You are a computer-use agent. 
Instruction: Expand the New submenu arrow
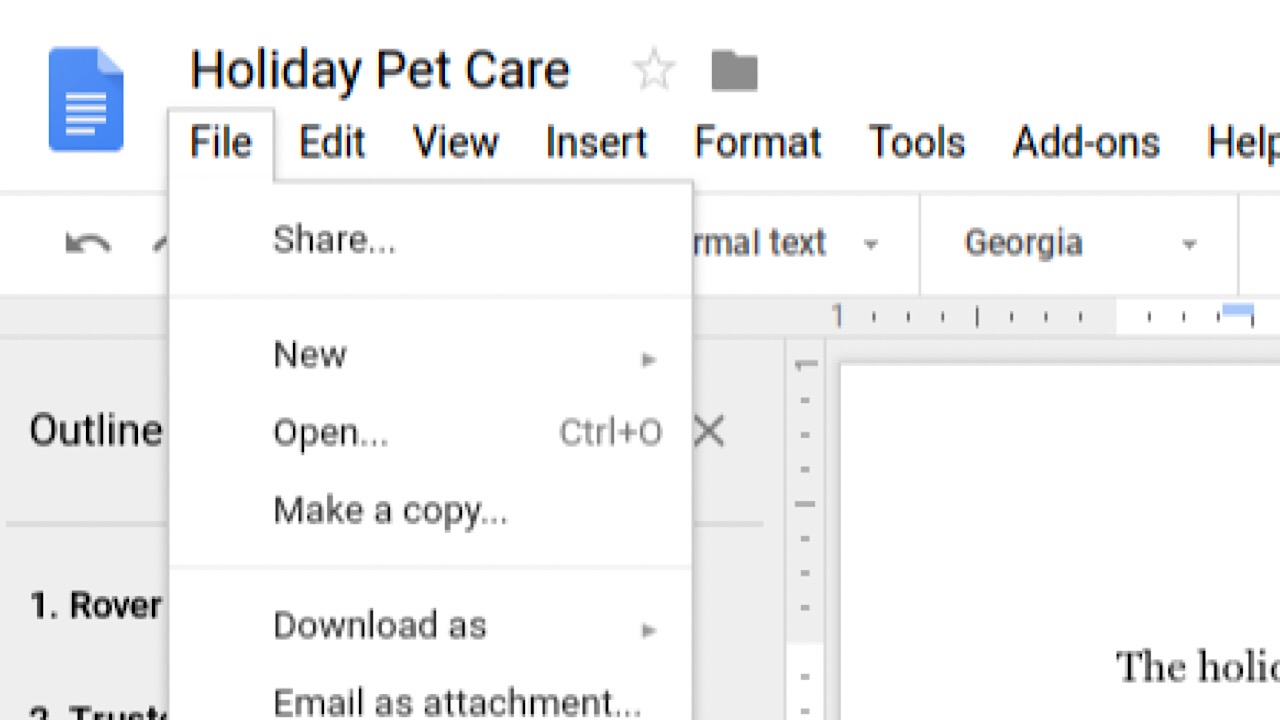(649, 358)
